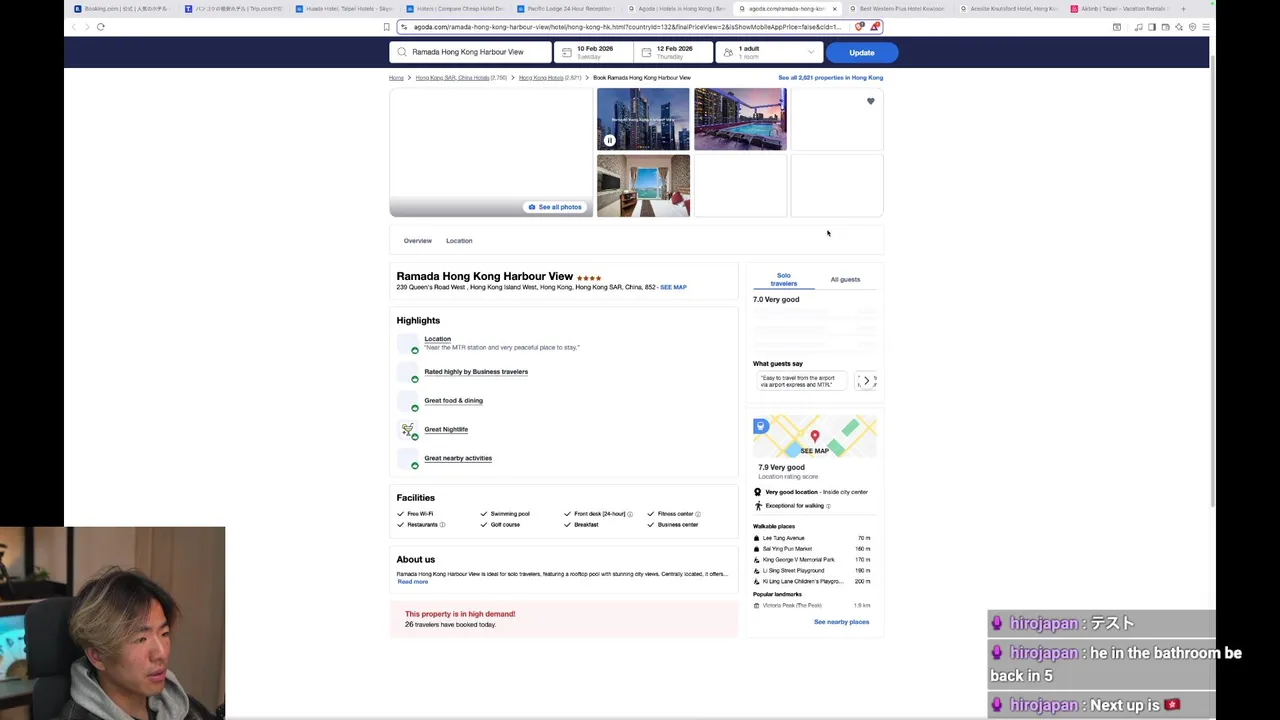Reload the page with the browser refresh button

pyautogui.click(x=101, y=27)
